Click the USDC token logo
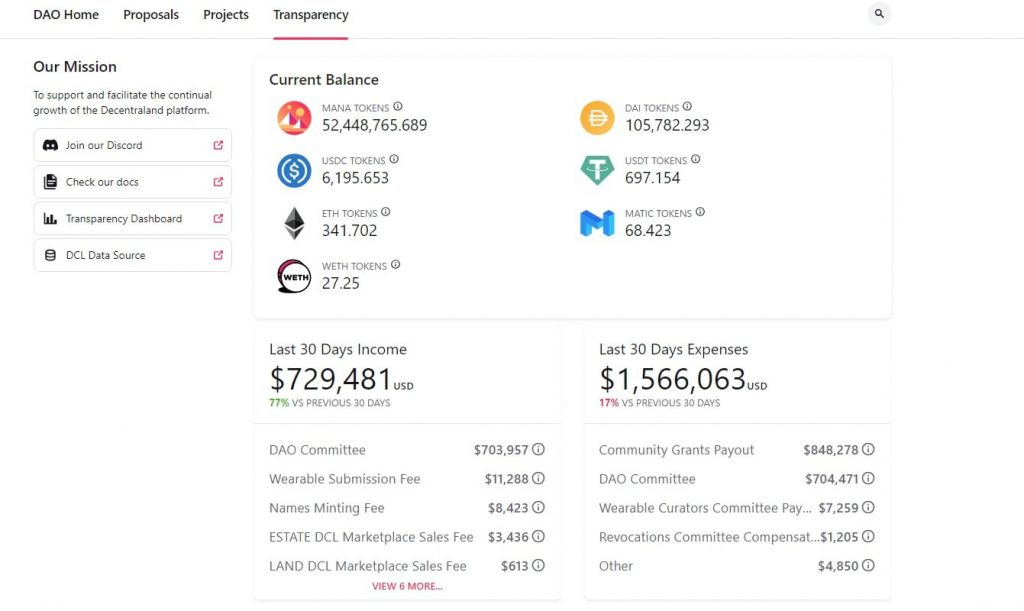 (294, 171)
